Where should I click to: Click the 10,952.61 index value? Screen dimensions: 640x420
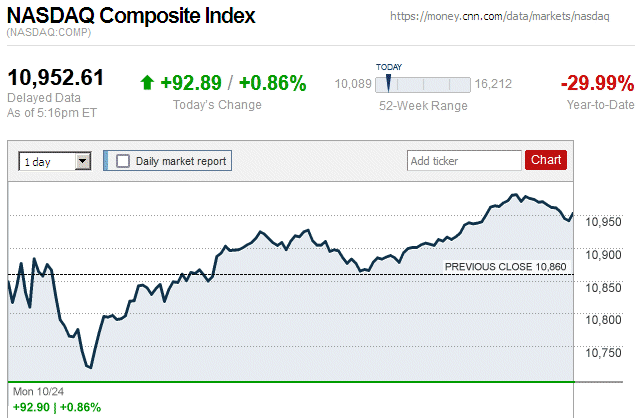click(x=56, y=79)
